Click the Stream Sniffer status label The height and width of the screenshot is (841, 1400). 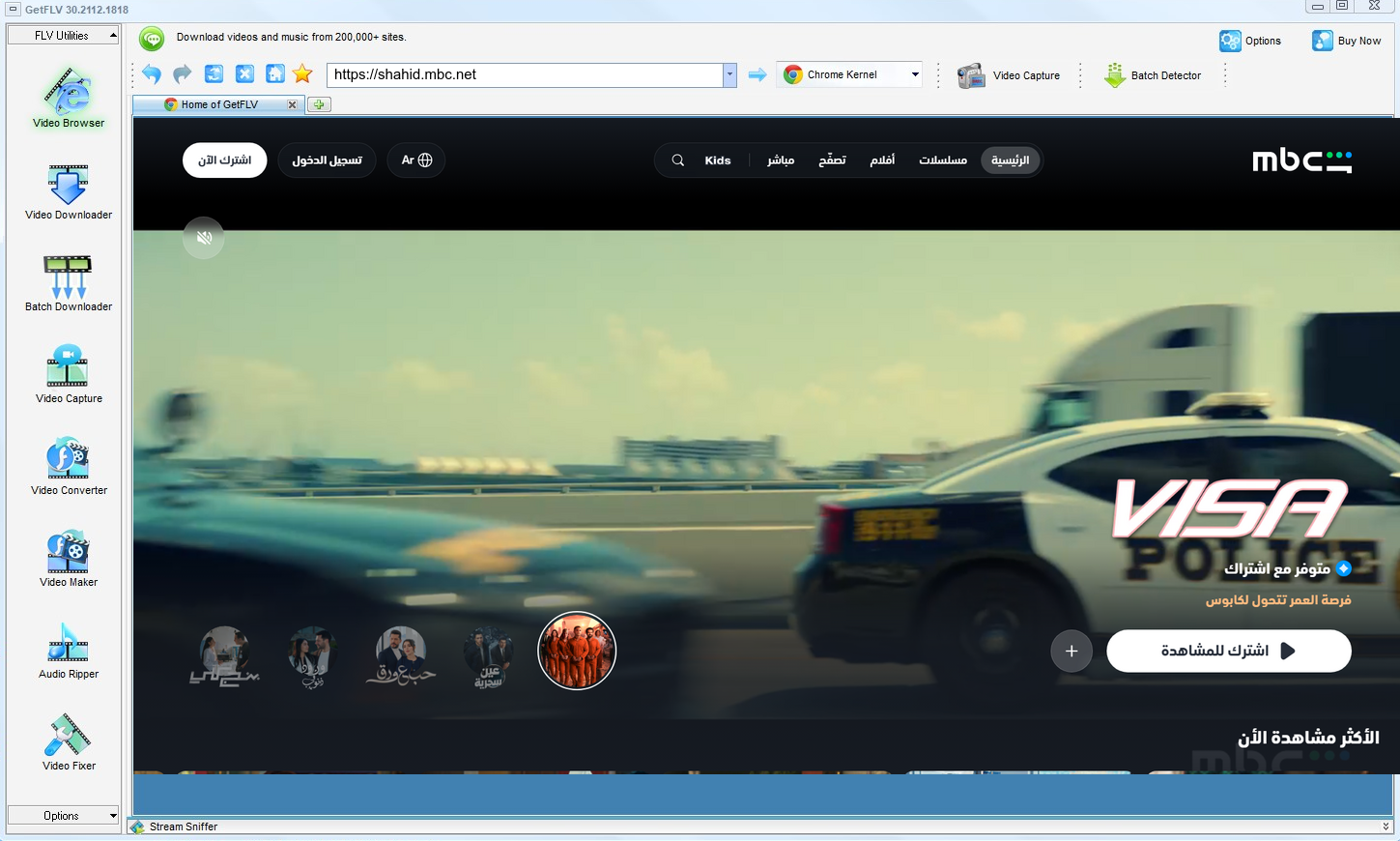tap(184, 826)
